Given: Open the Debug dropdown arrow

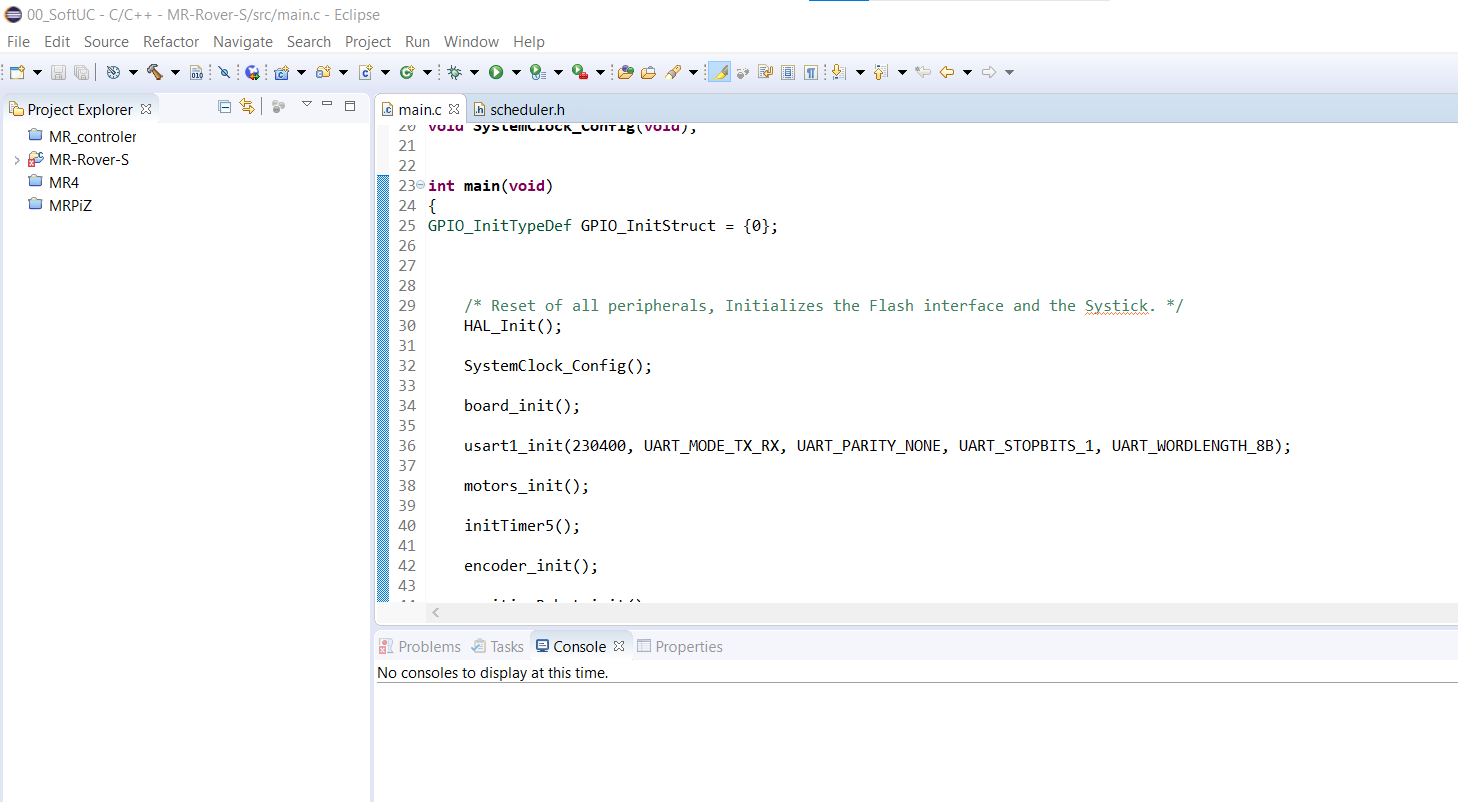Looking at the screenshot, I should click(474, 72).
